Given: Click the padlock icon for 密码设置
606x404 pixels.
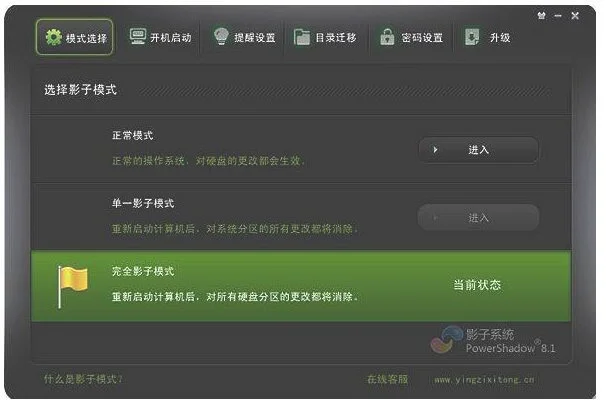Looking at the screenshot, I should [x=387, y=37].
